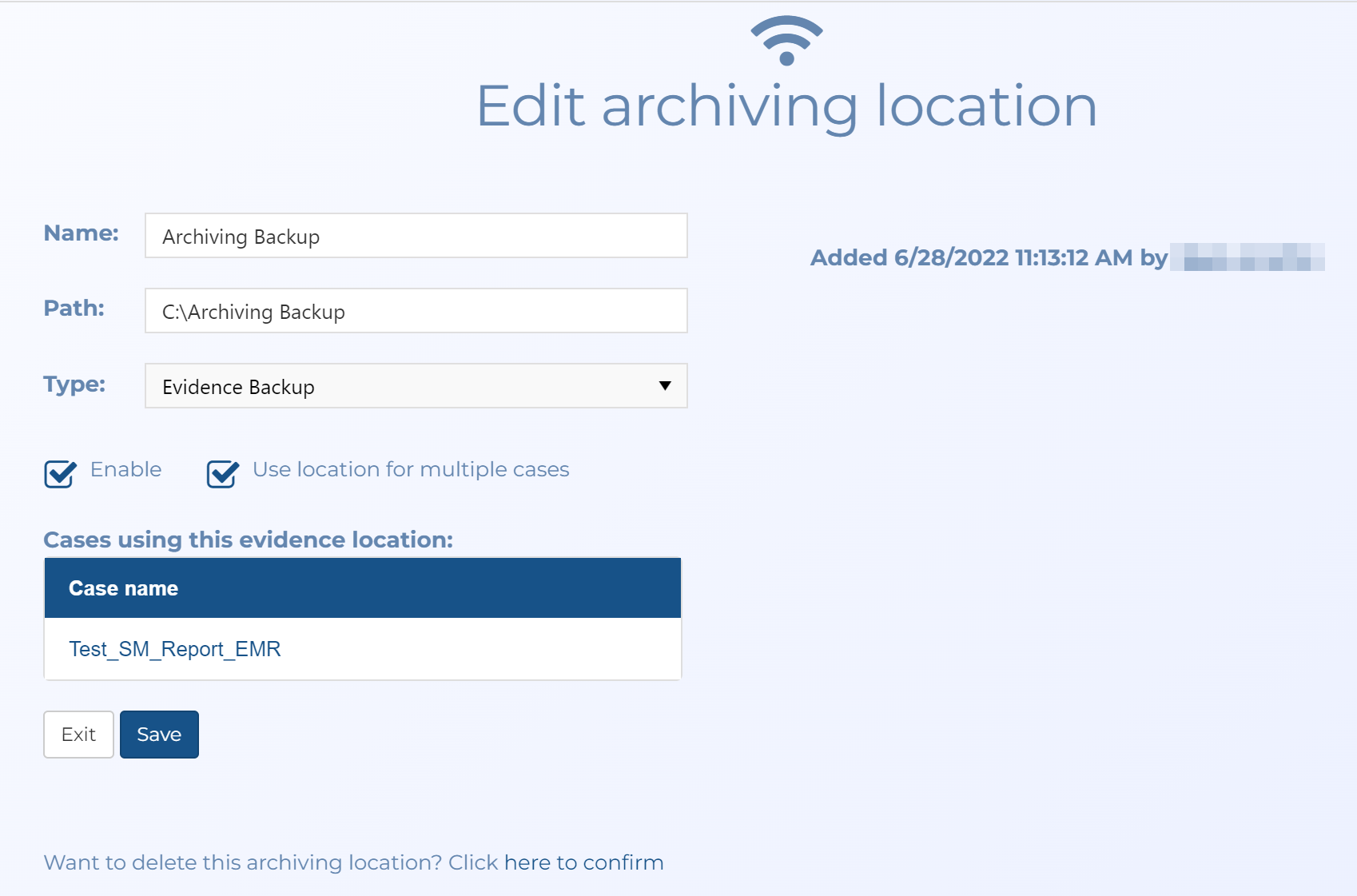Expand the Evidence Backup type selector
This screenshot has height=896, width=1357.
coord(415,386)
